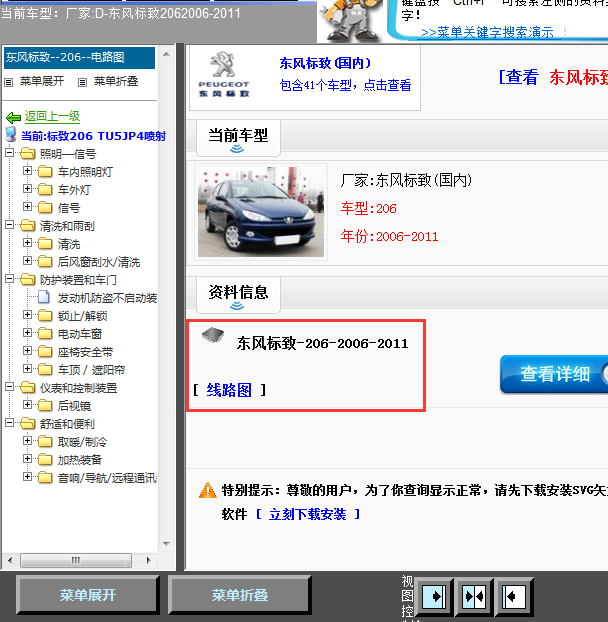This screenshot has height=622, width=608.
Task: Click the 菜单展开 list icon at panel top
Action: (9, 82)
